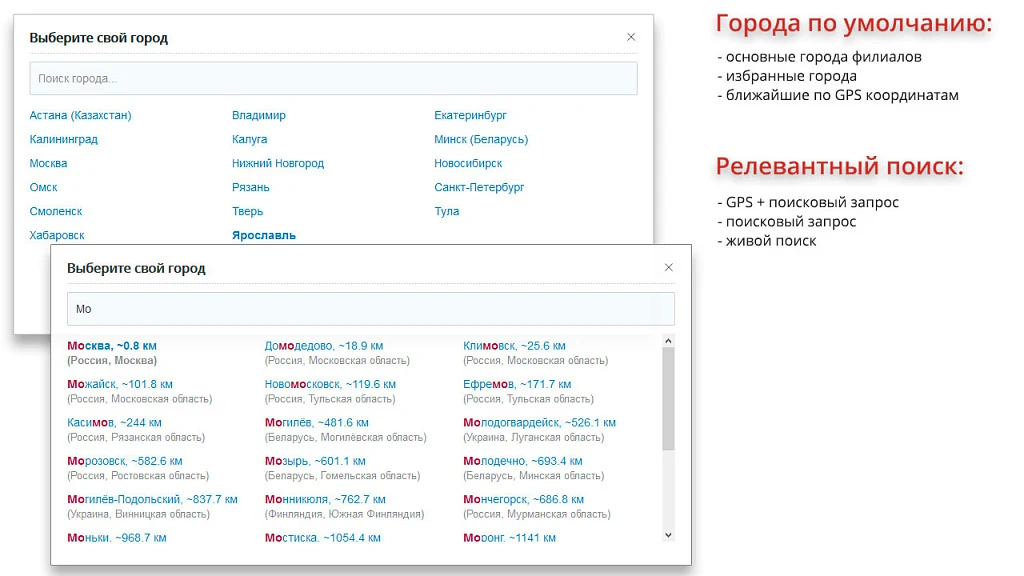Pick Омск in the default cities

pos(43,187)
